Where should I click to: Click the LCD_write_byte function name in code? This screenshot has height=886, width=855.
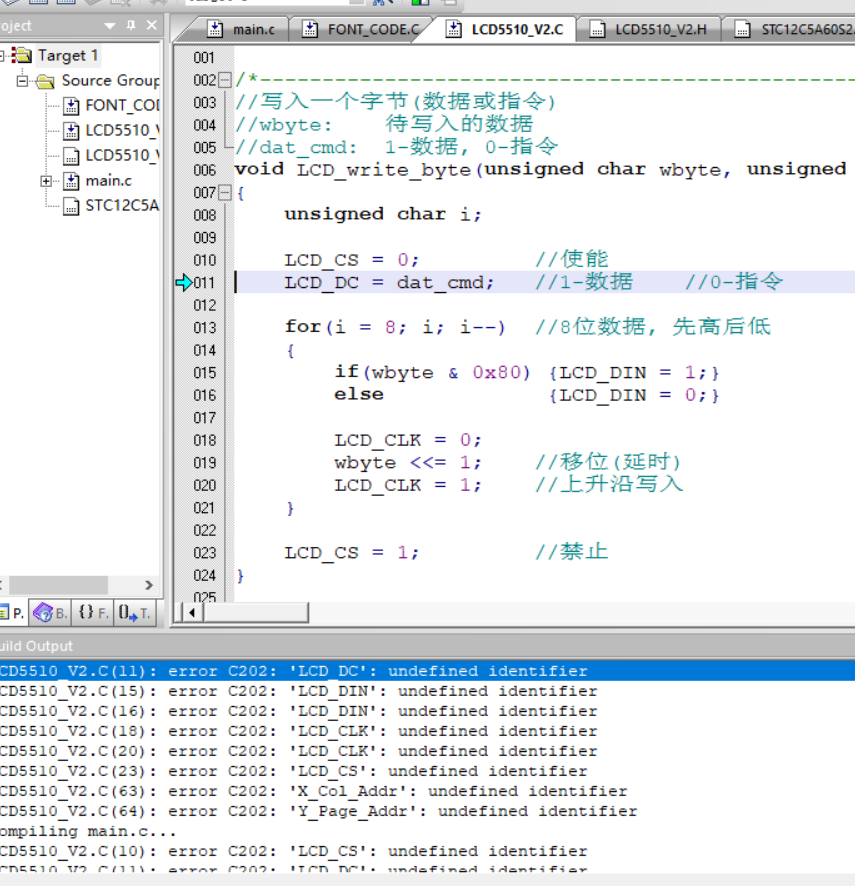point(384,170)
